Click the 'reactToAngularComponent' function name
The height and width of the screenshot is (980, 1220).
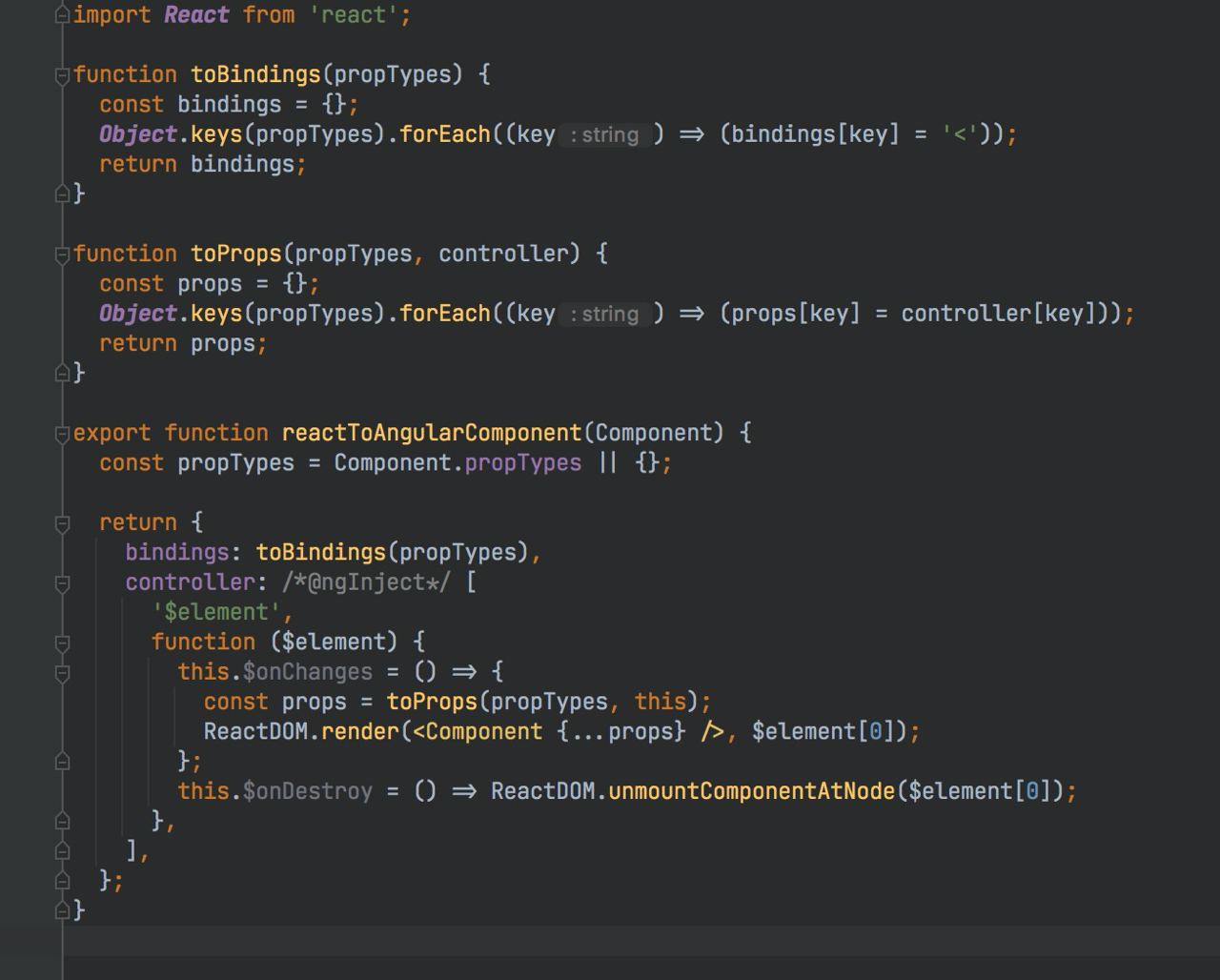432,433
